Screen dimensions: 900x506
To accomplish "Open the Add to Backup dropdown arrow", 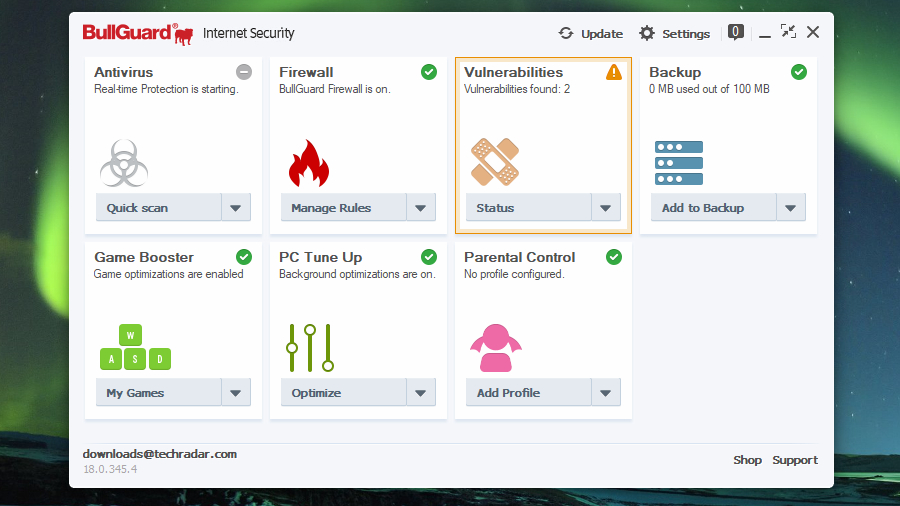I will (x=791, y=208).
